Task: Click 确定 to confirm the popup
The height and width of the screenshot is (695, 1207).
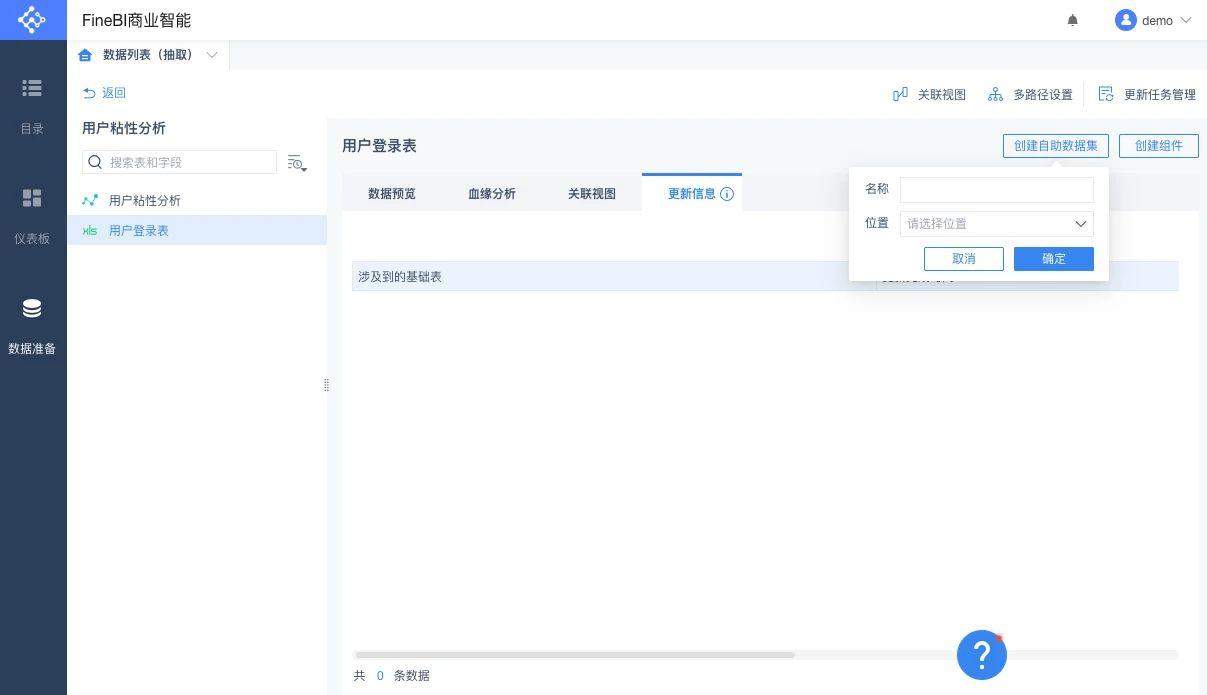Action: point(1054,259)
